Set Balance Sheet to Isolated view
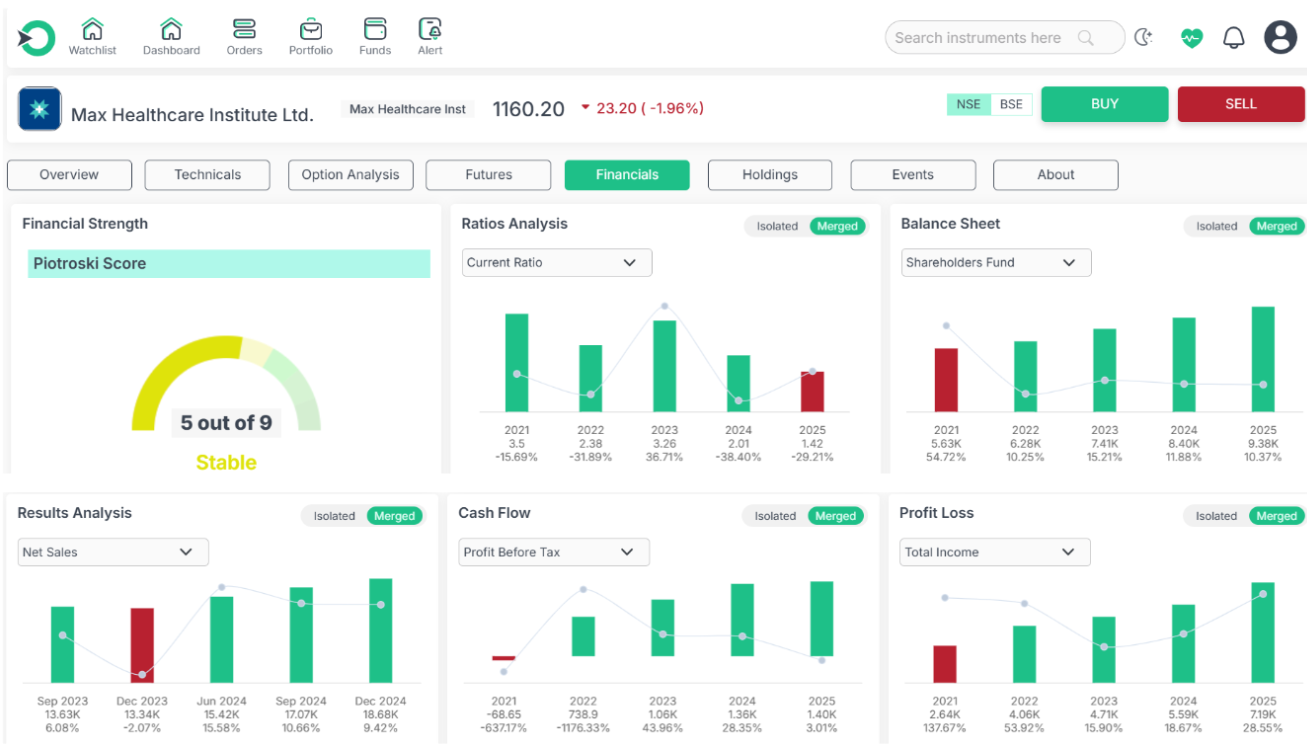 1216,226
